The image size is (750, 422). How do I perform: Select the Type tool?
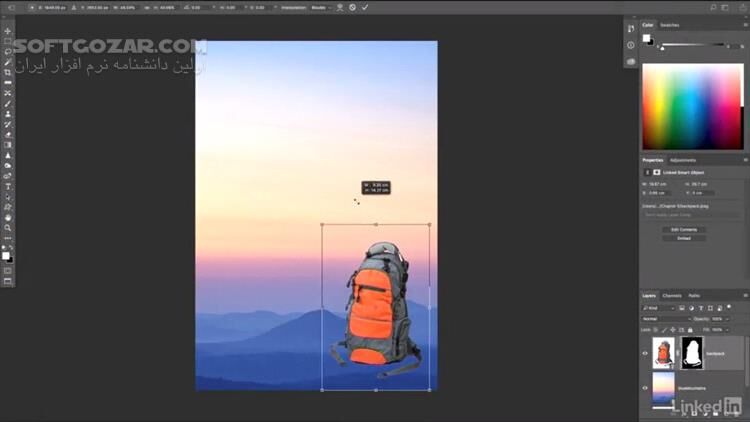coord(8,186)
